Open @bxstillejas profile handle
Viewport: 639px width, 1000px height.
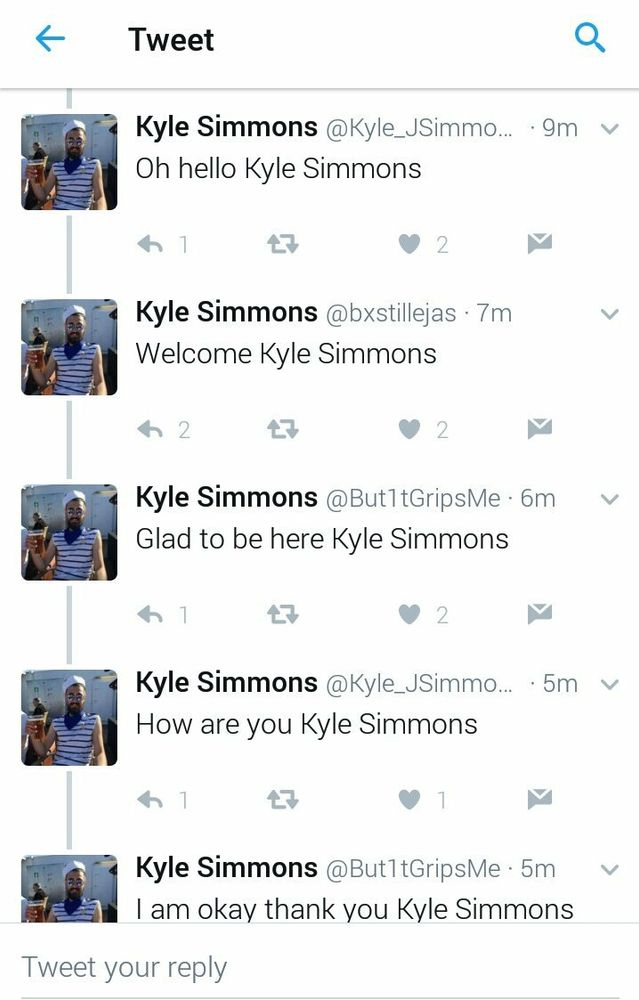(392, 313)
